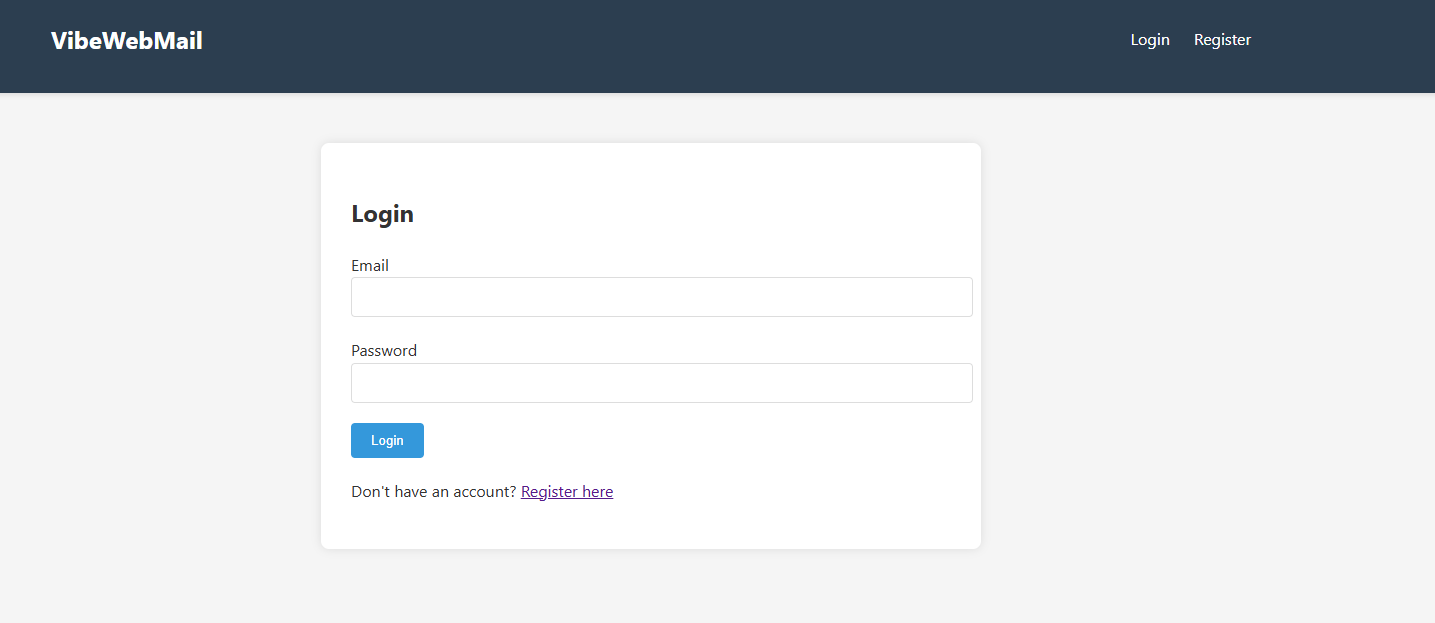The width and height of the screenshot is (1435, 623).
Task: Open the registration page via the underlined link
Action: point(567,492)
